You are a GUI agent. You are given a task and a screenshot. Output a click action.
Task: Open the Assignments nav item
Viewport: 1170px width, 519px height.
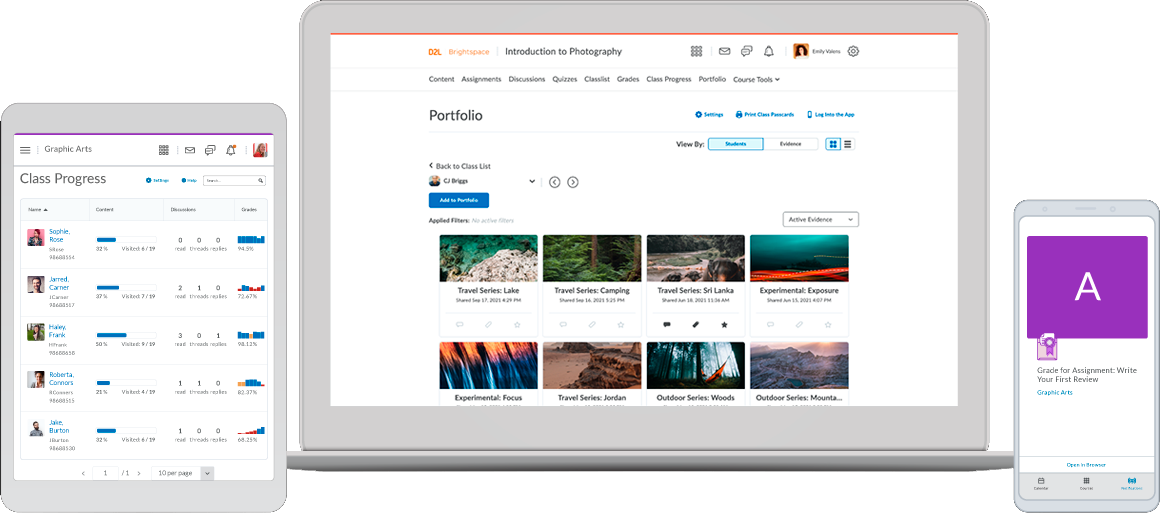tap(481, 79)
